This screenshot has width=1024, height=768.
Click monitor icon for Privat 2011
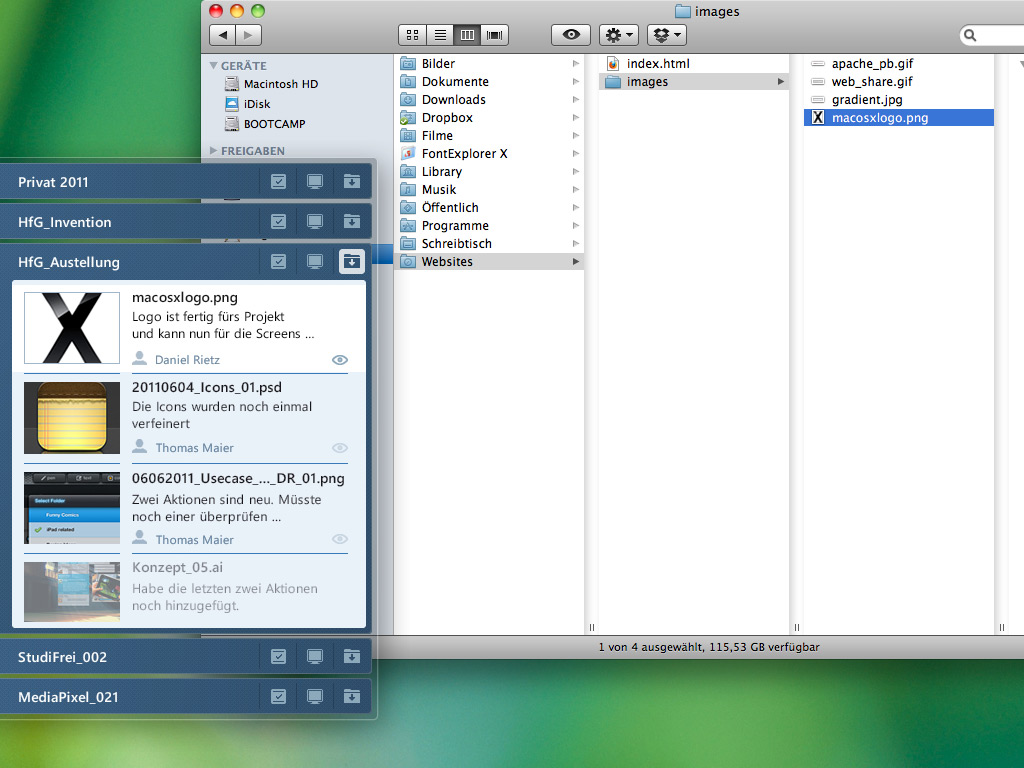(x=315, y=182)
